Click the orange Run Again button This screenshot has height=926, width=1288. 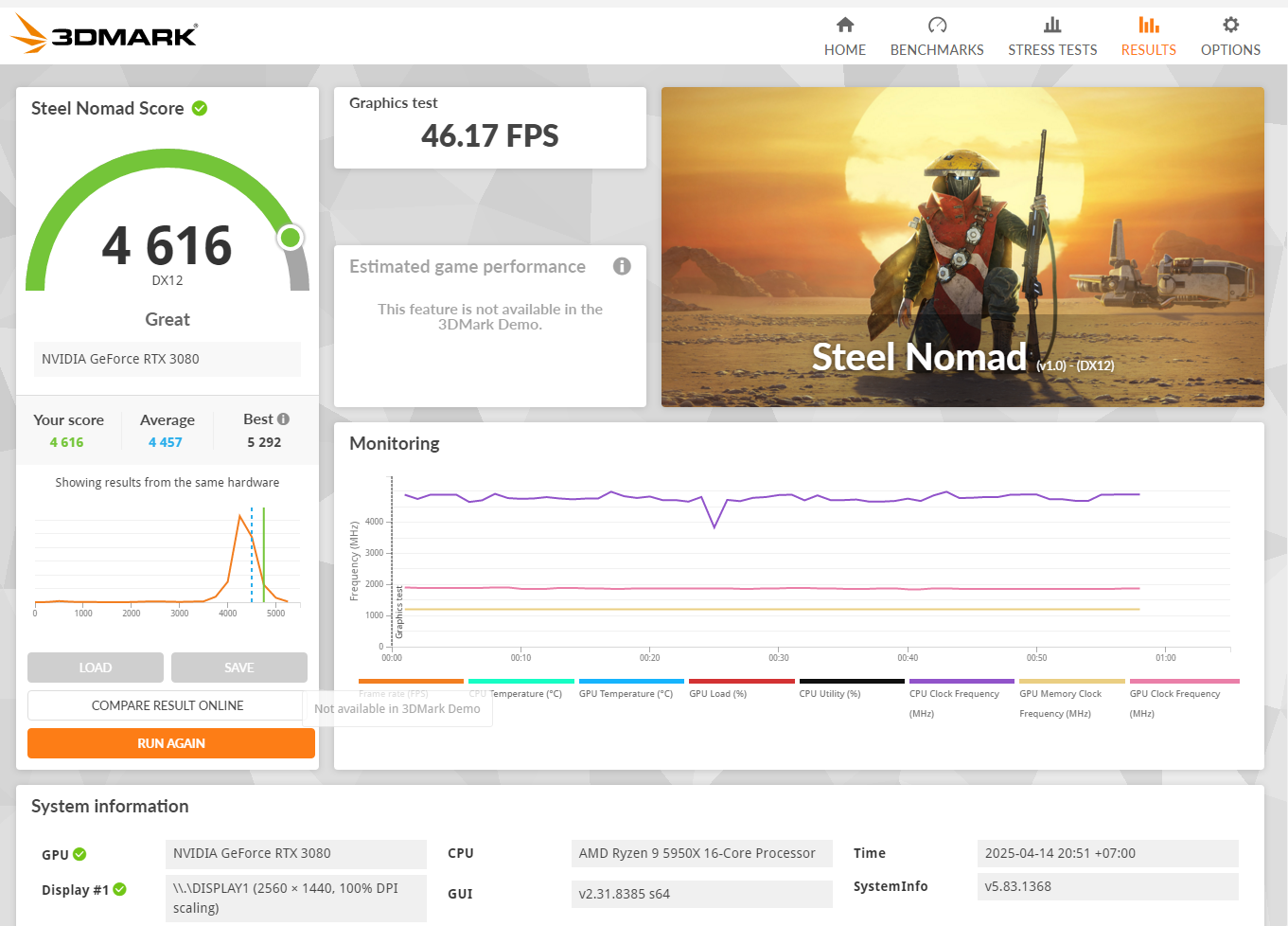coord(171,743)
